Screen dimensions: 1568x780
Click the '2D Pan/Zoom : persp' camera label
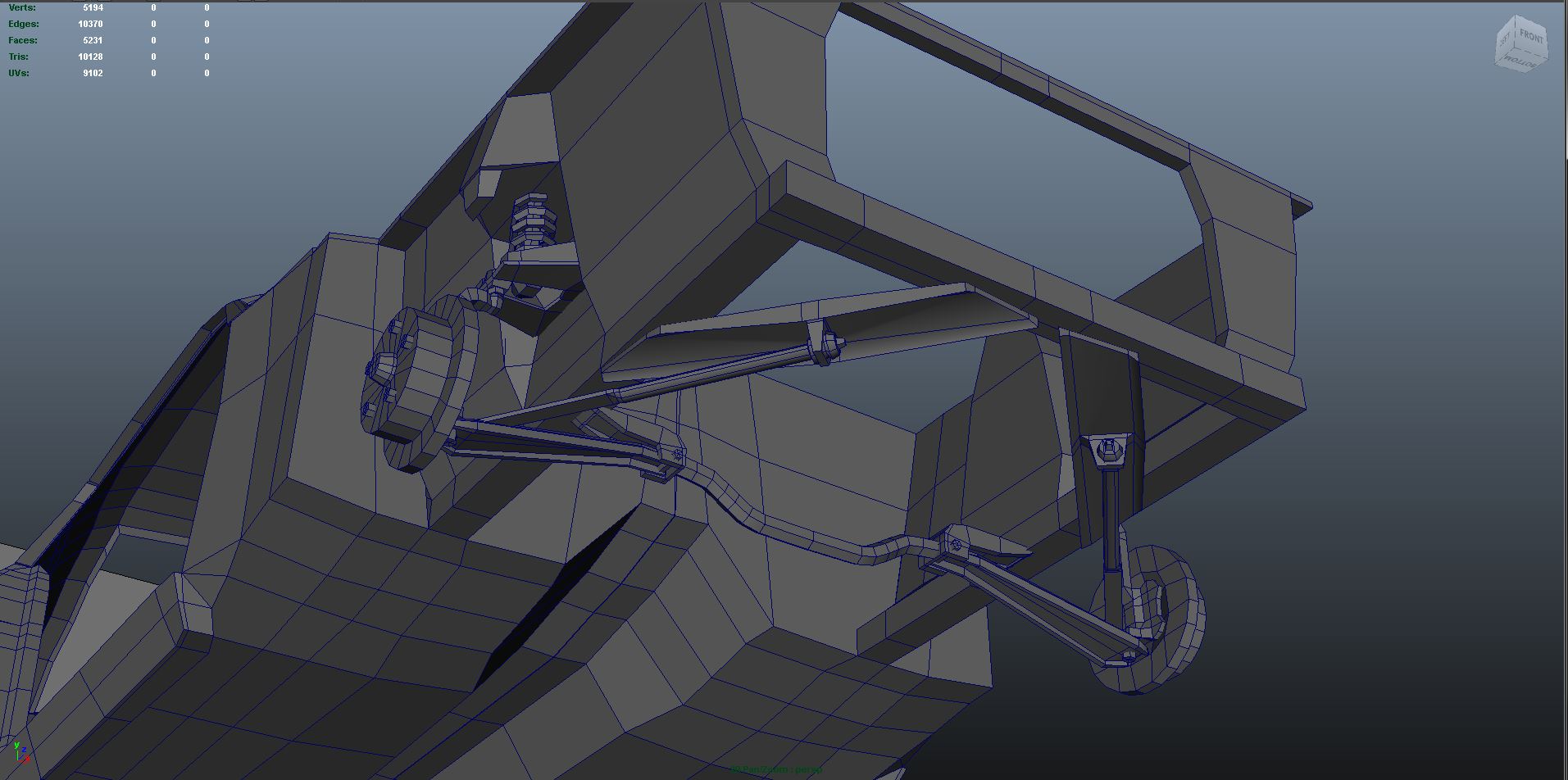point(775,769)
